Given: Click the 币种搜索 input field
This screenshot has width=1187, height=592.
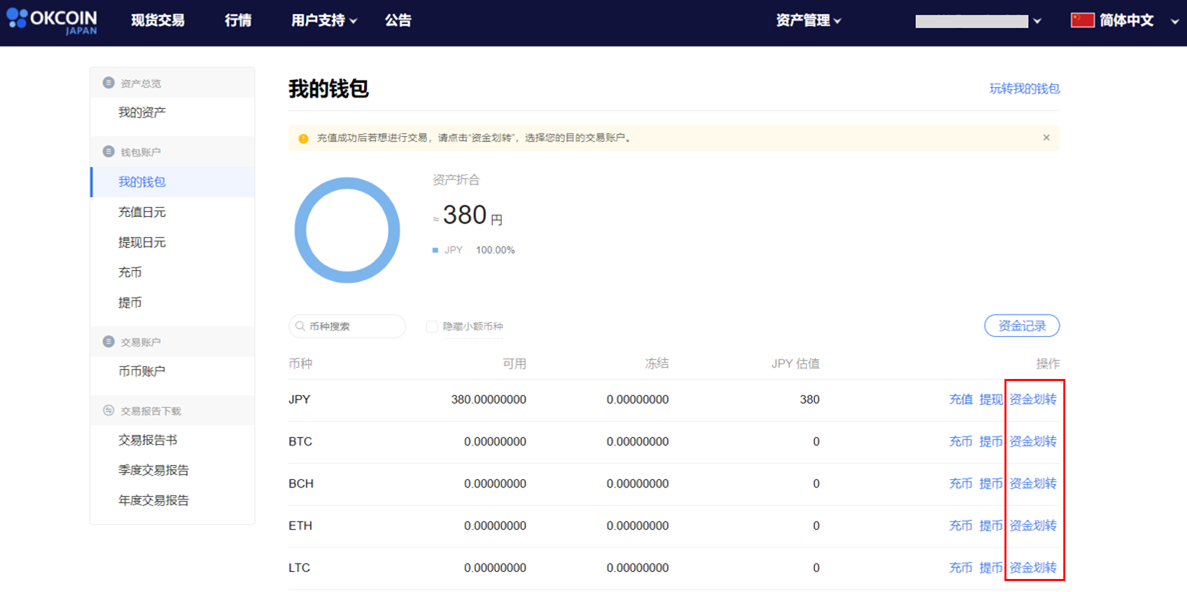Looking at the screenshot, I should coord(347,326).
